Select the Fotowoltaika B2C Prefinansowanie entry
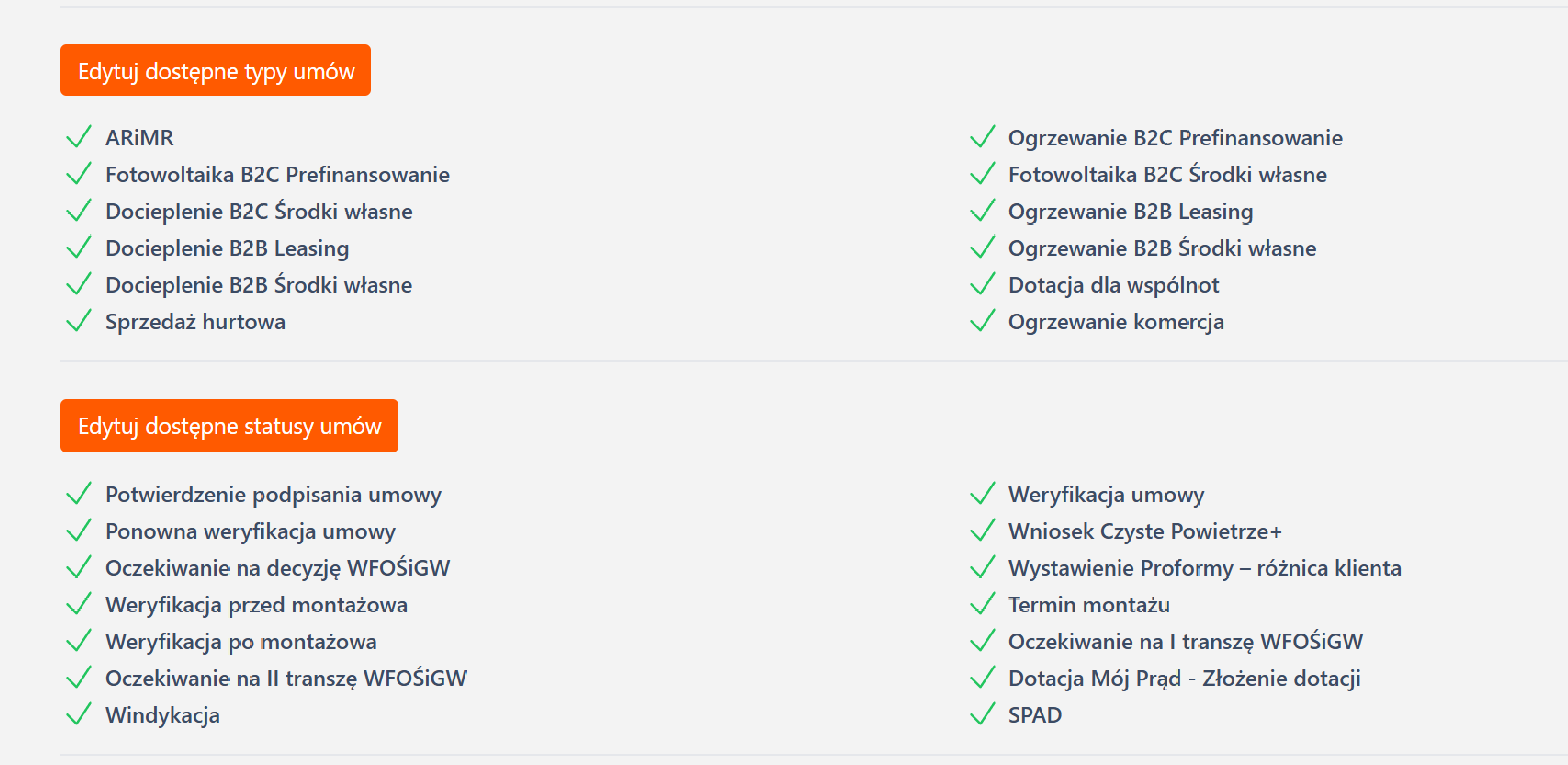The width and height of the screenshot is (1568, 765). point(277,175)
